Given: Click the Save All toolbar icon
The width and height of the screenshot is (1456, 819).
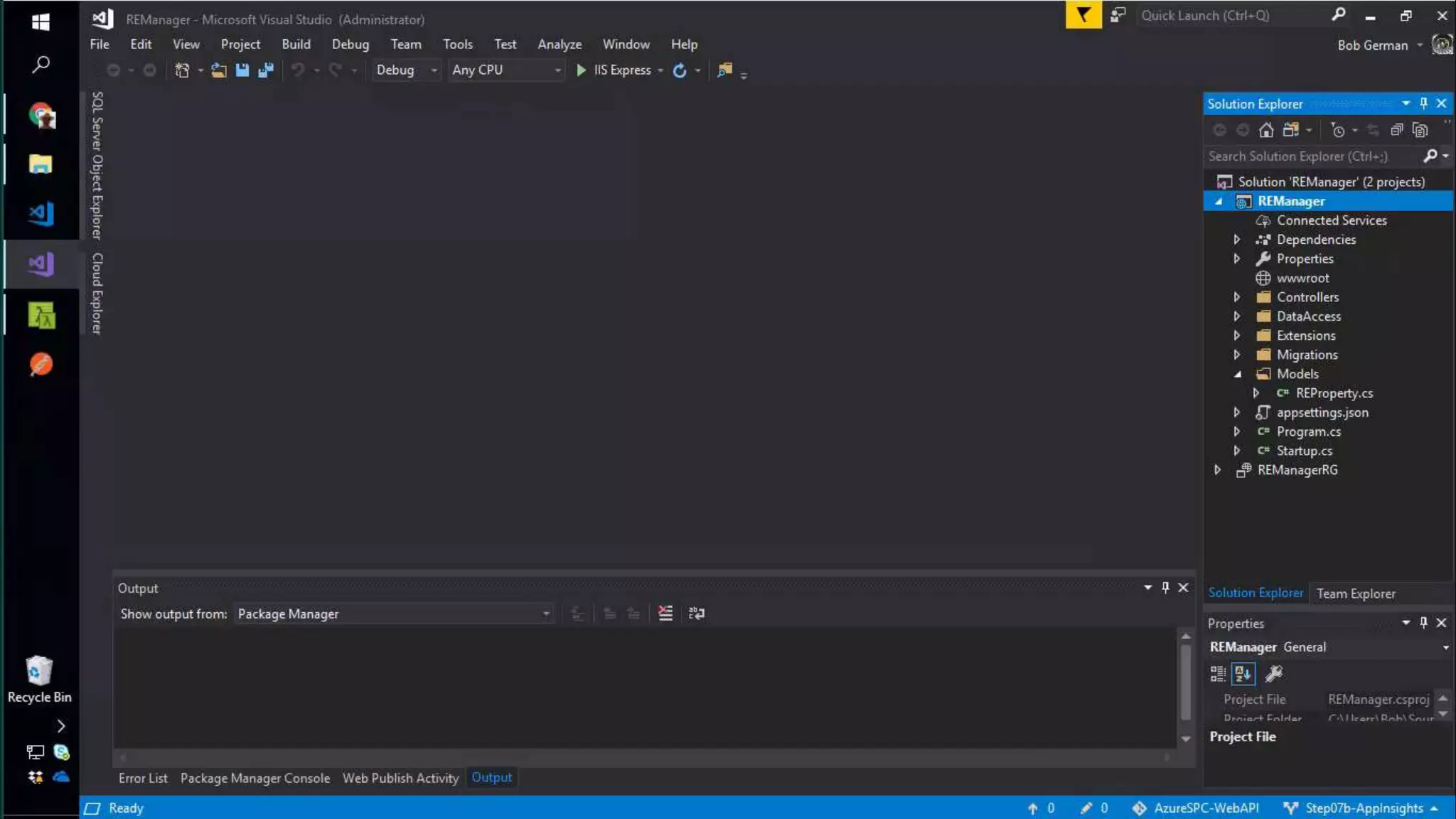Looking at the screenshot, I should [266, 70].
